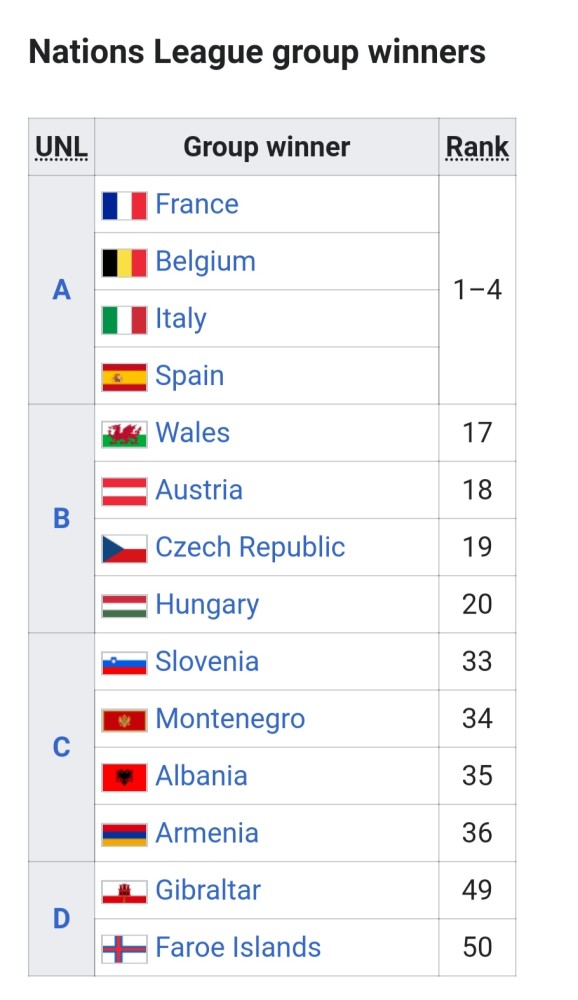Click the Wales dragon flag icon
The width and height of the screenshot is (578, 1000).
pos(124,434)
